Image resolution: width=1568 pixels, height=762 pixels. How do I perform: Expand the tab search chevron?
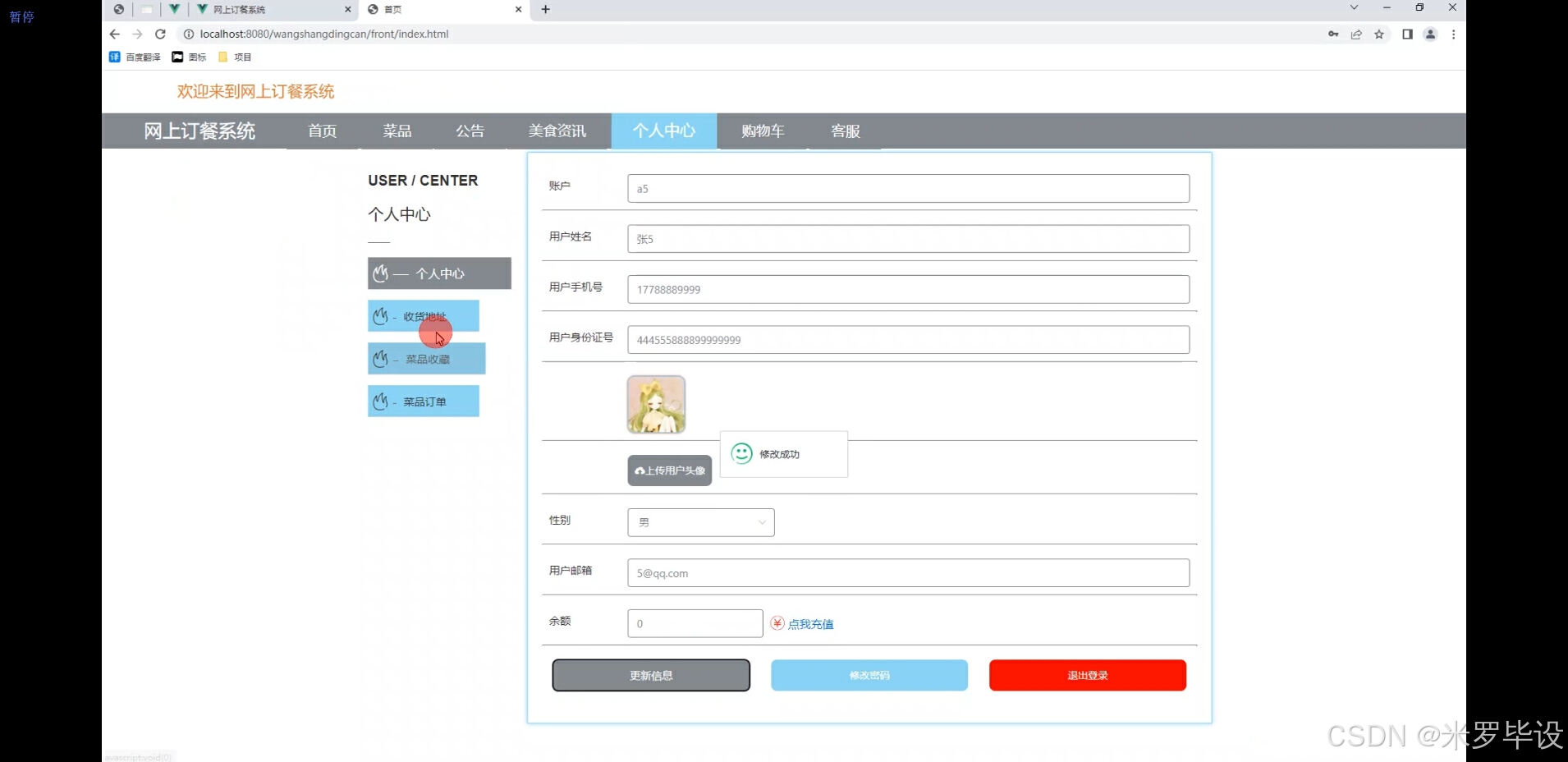1354,7
